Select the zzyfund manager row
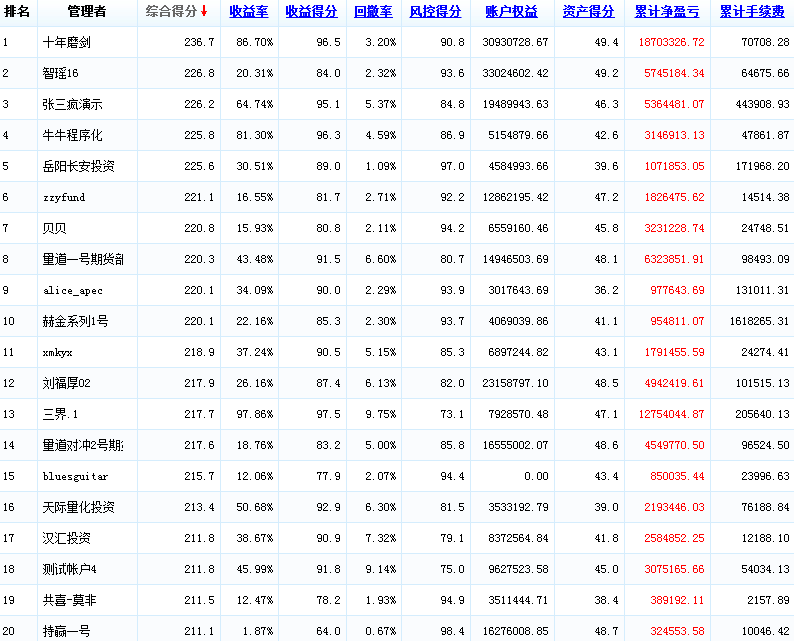This screenshot has height=641, width=794. pyautogui.click(x=64, y=198)
